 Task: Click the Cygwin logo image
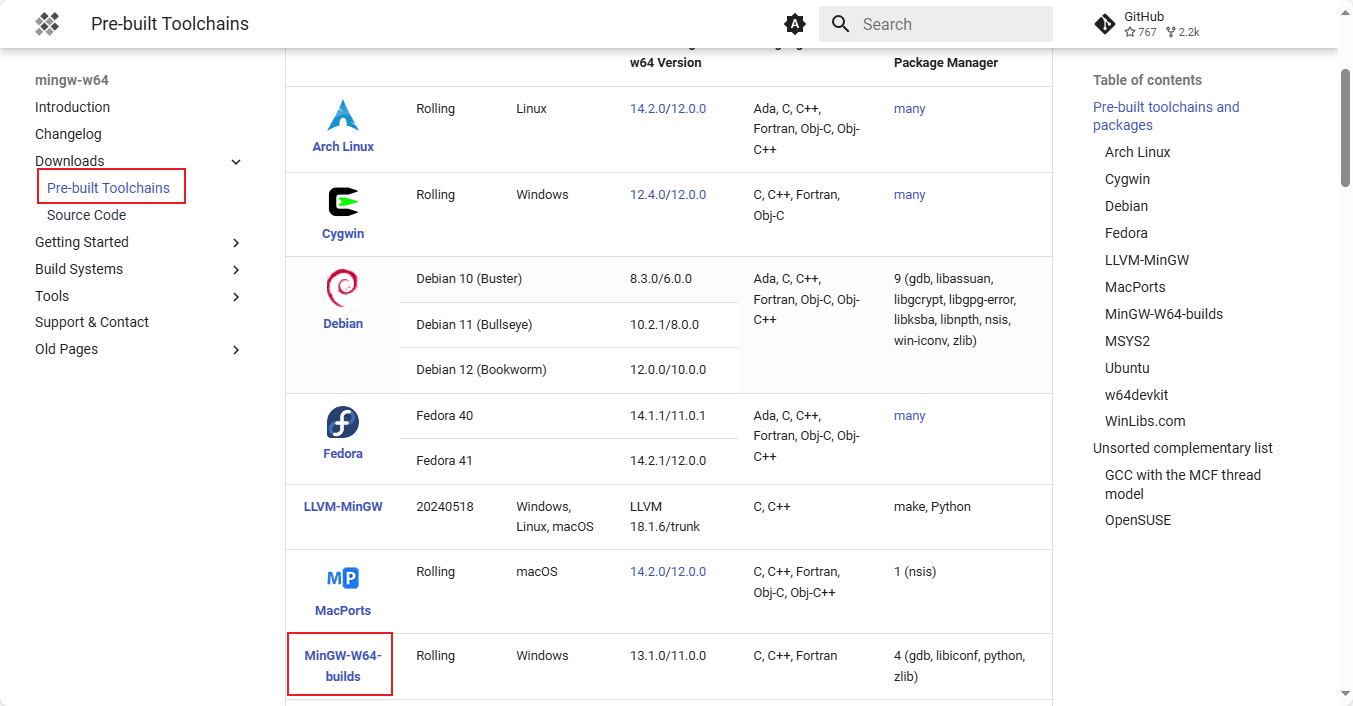click(343, 202)
